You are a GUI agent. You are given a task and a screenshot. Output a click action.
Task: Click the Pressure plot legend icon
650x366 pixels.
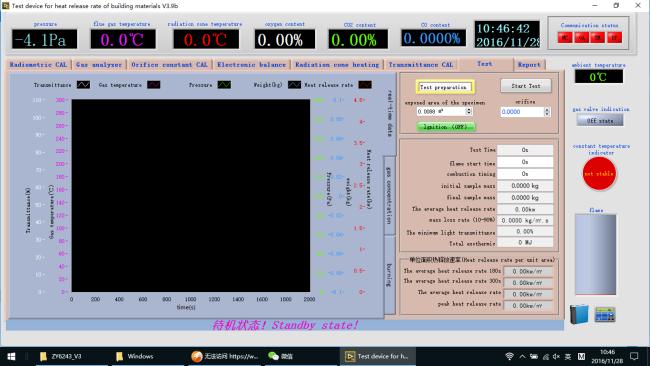click(224, 85)
